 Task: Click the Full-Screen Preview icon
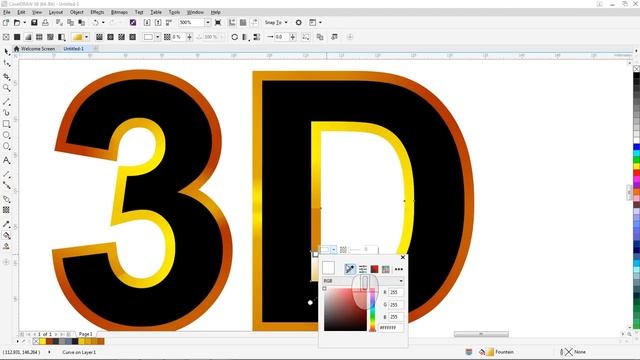coord(218,22)
